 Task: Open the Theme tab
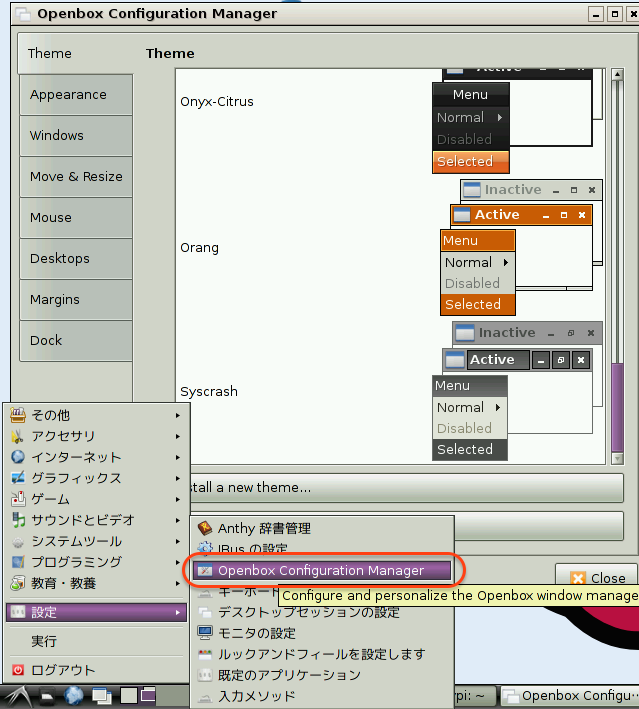75,53
